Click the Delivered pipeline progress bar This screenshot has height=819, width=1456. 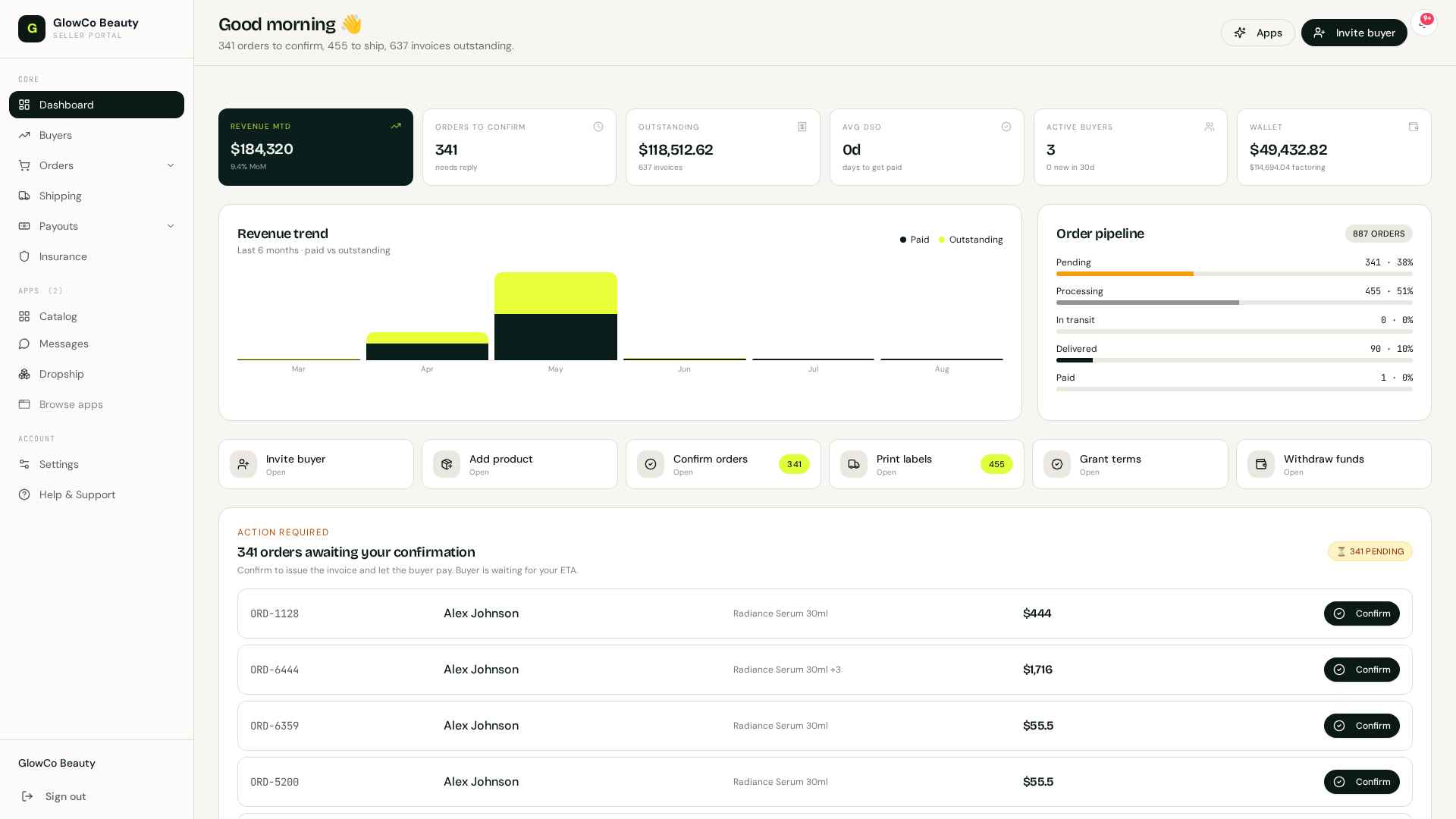click(x=1234, y=360)
